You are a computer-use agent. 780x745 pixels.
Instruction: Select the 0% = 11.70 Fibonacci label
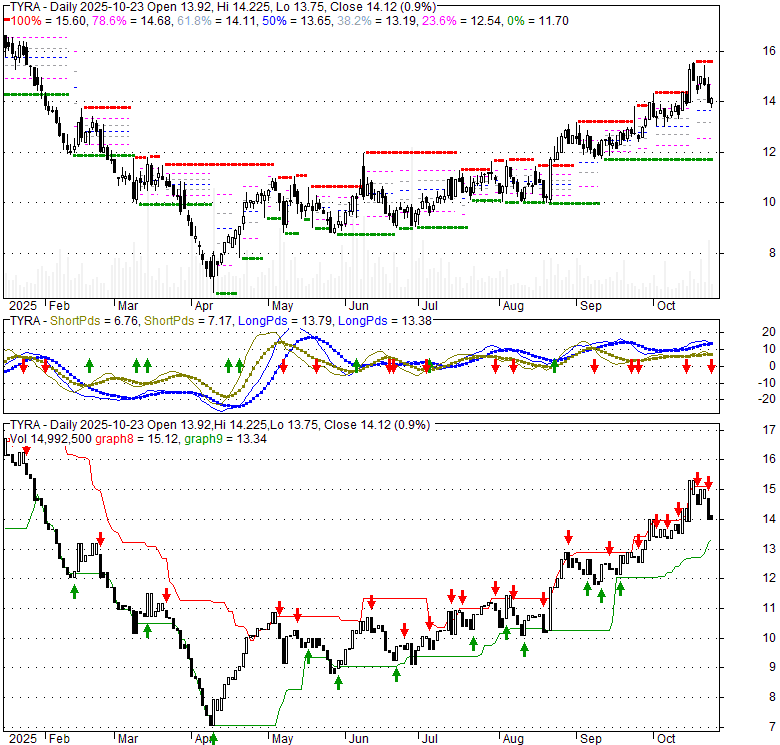coord(539,21)
